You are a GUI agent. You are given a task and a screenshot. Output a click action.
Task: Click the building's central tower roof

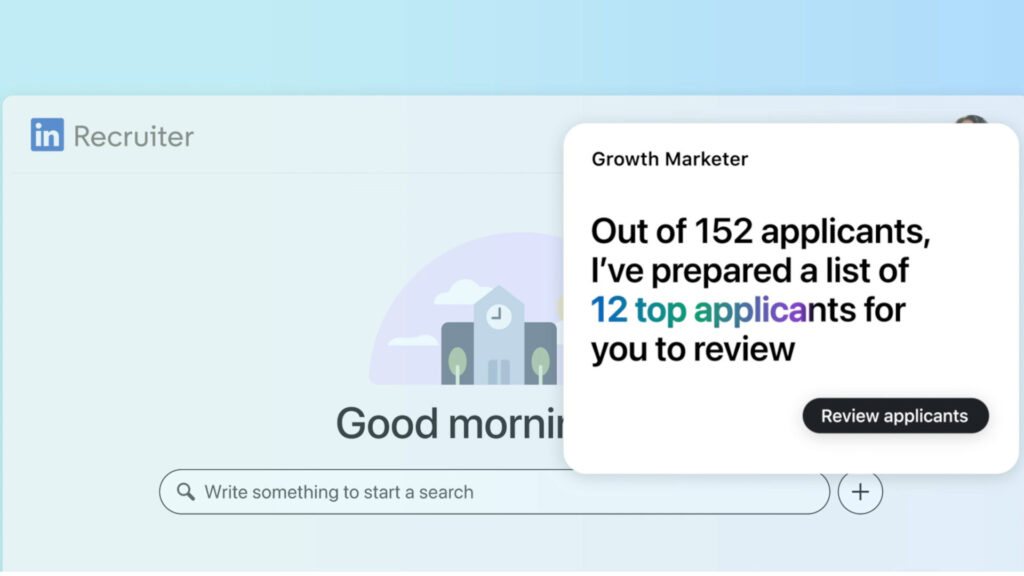(x=498, y=294)
